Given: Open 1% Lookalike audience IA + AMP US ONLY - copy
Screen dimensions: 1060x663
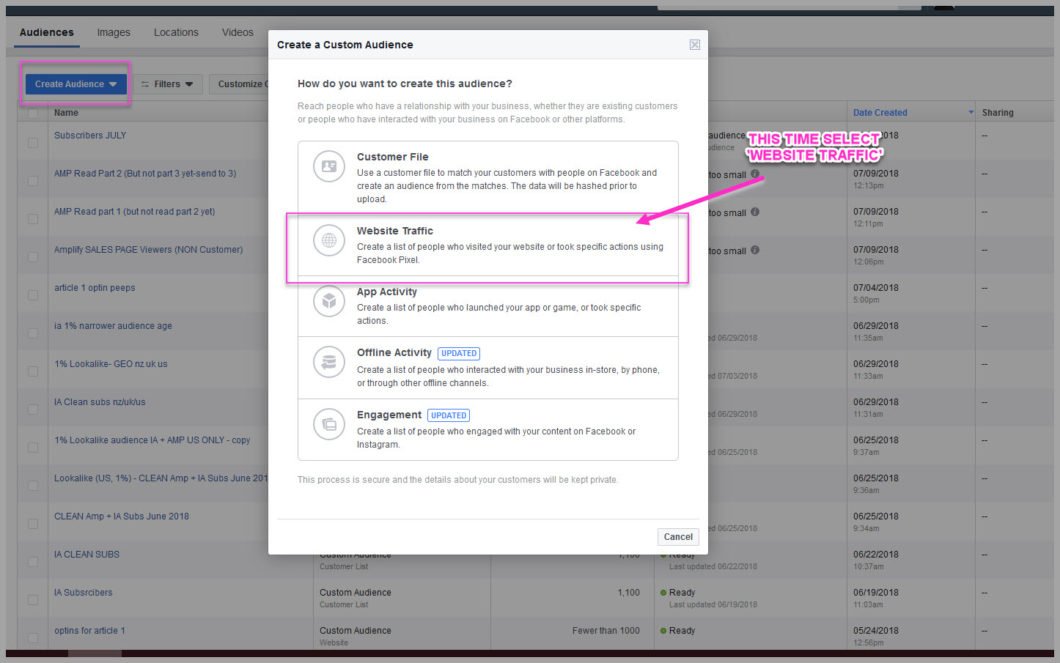Looking at the screenshot, I should (152, 440).
